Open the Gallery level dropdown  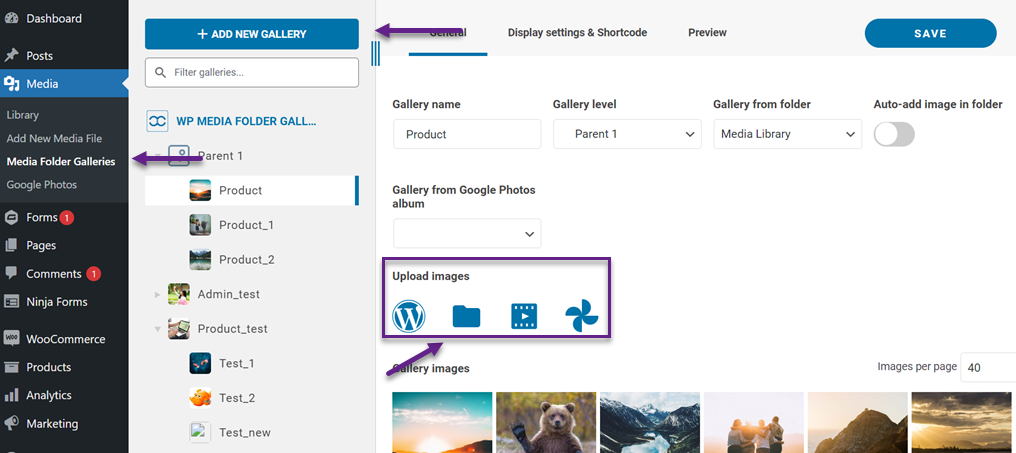coord(627,134)
